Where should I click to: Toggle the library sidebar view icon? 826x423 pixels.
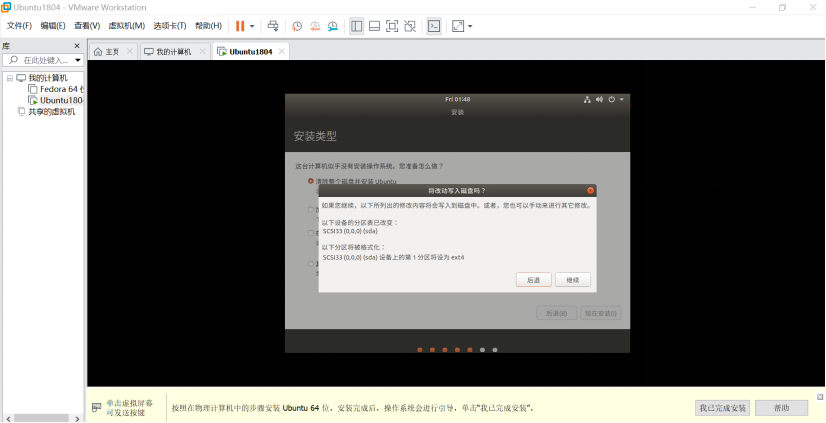357,26
